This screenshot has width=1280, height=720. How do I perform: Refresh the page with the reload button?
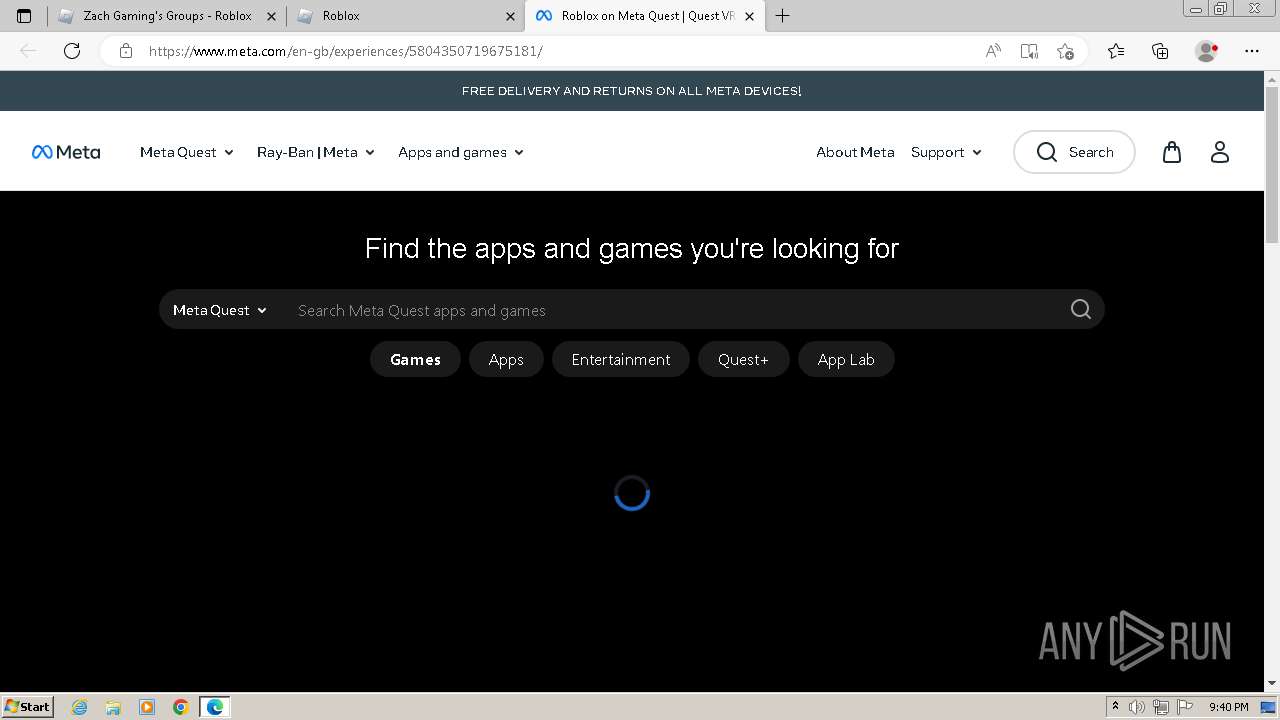72,51
